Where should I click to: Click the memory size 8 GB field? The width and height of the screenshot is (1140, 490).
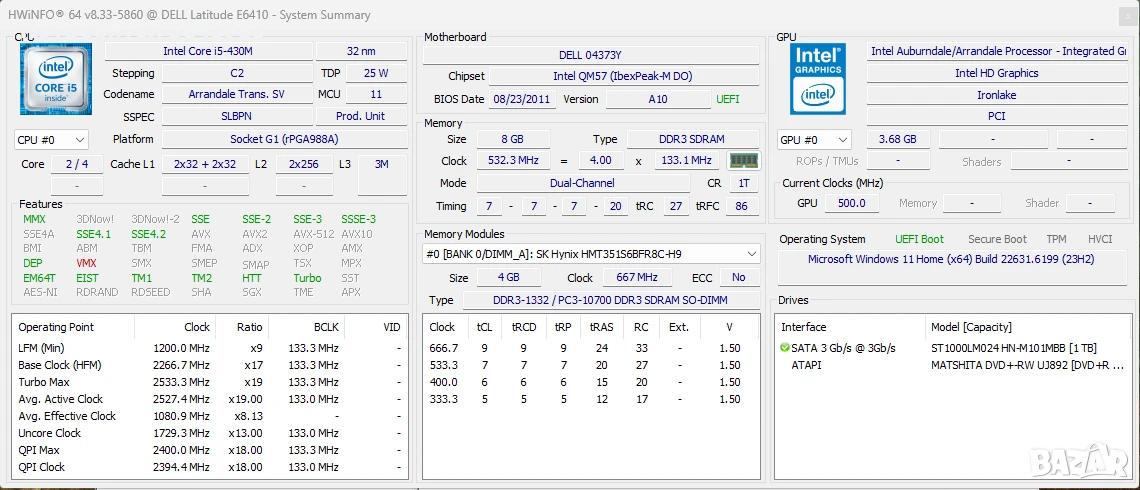(x=513, y=140)
